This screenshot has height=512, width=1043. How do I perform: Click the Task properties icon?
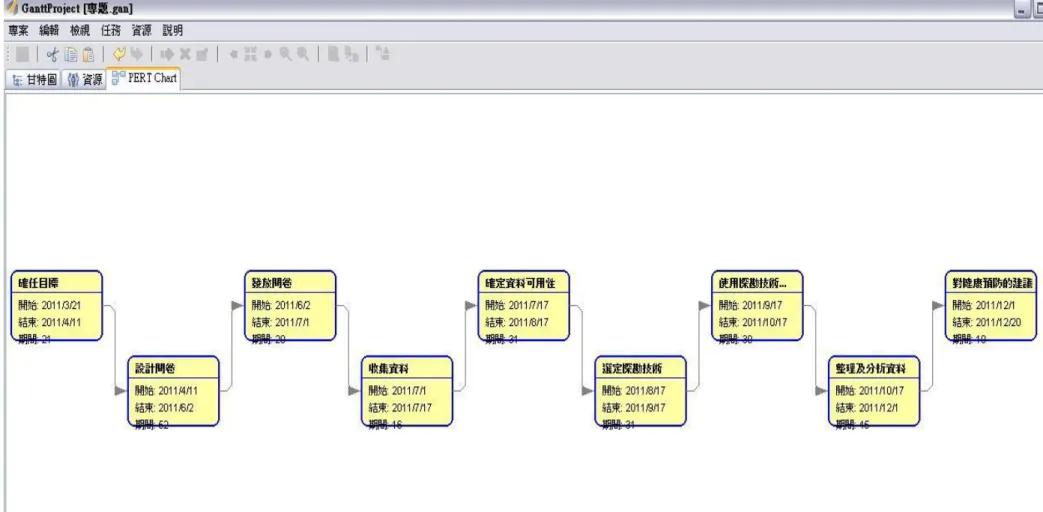[x=202, y=55]
